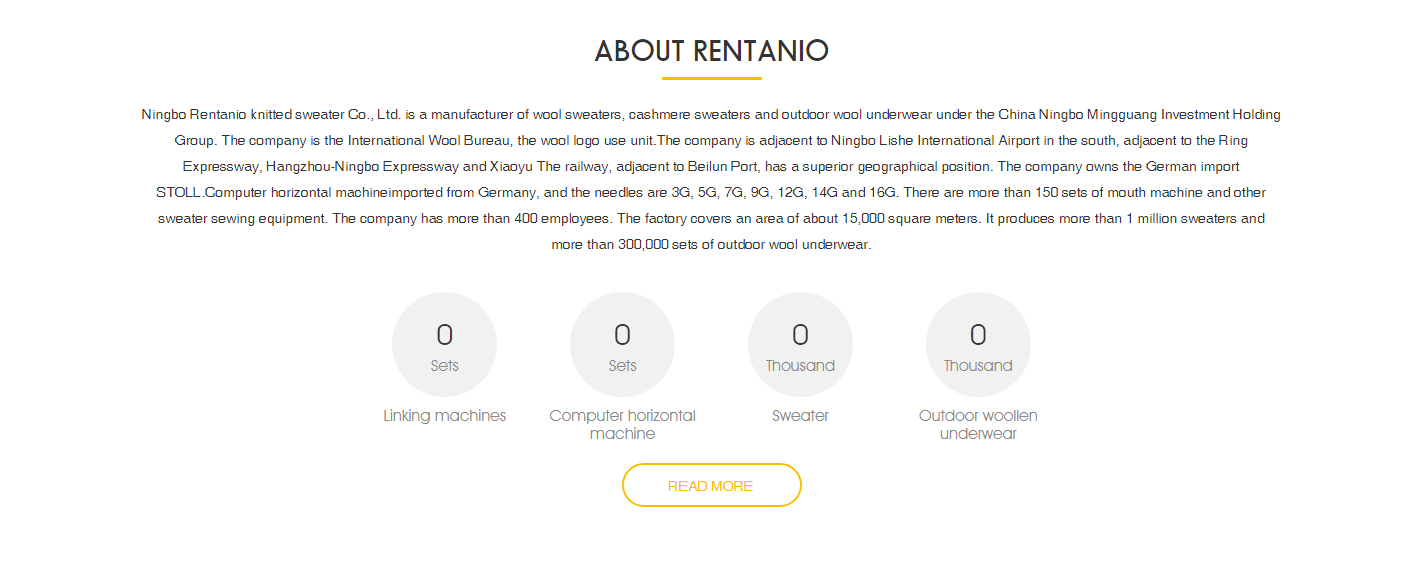Click the 'Ningbo Rentanio knitted sweater Co., Ltd.' text
This screenshot has height=569, width=1423.
click(271, 115)
